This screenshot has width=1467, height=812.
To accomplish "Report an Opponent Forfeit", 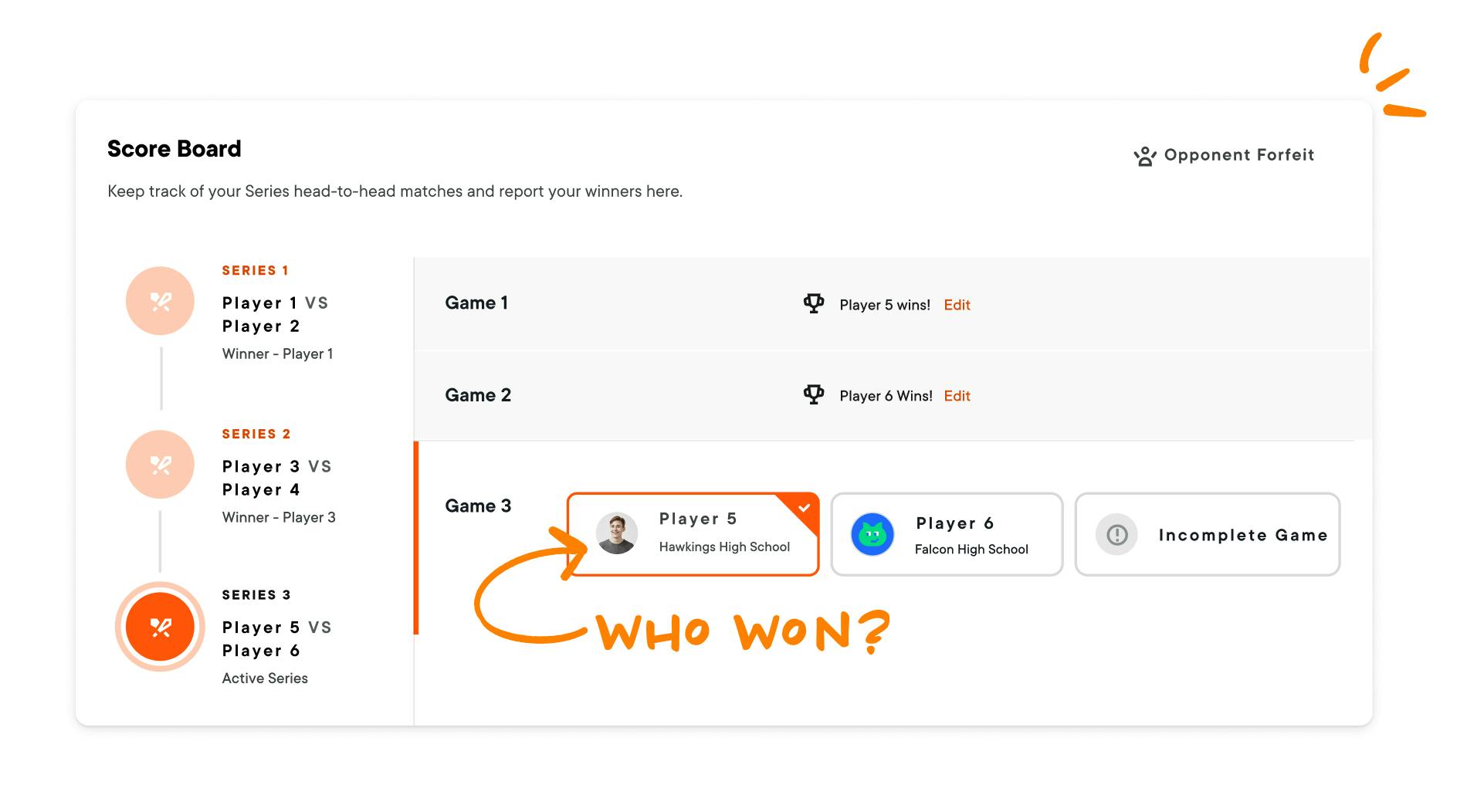I will click(1224, 155).
